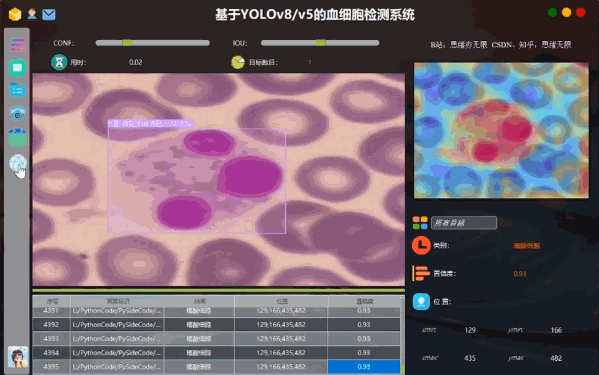Click the result column header

tap(199, 301)
